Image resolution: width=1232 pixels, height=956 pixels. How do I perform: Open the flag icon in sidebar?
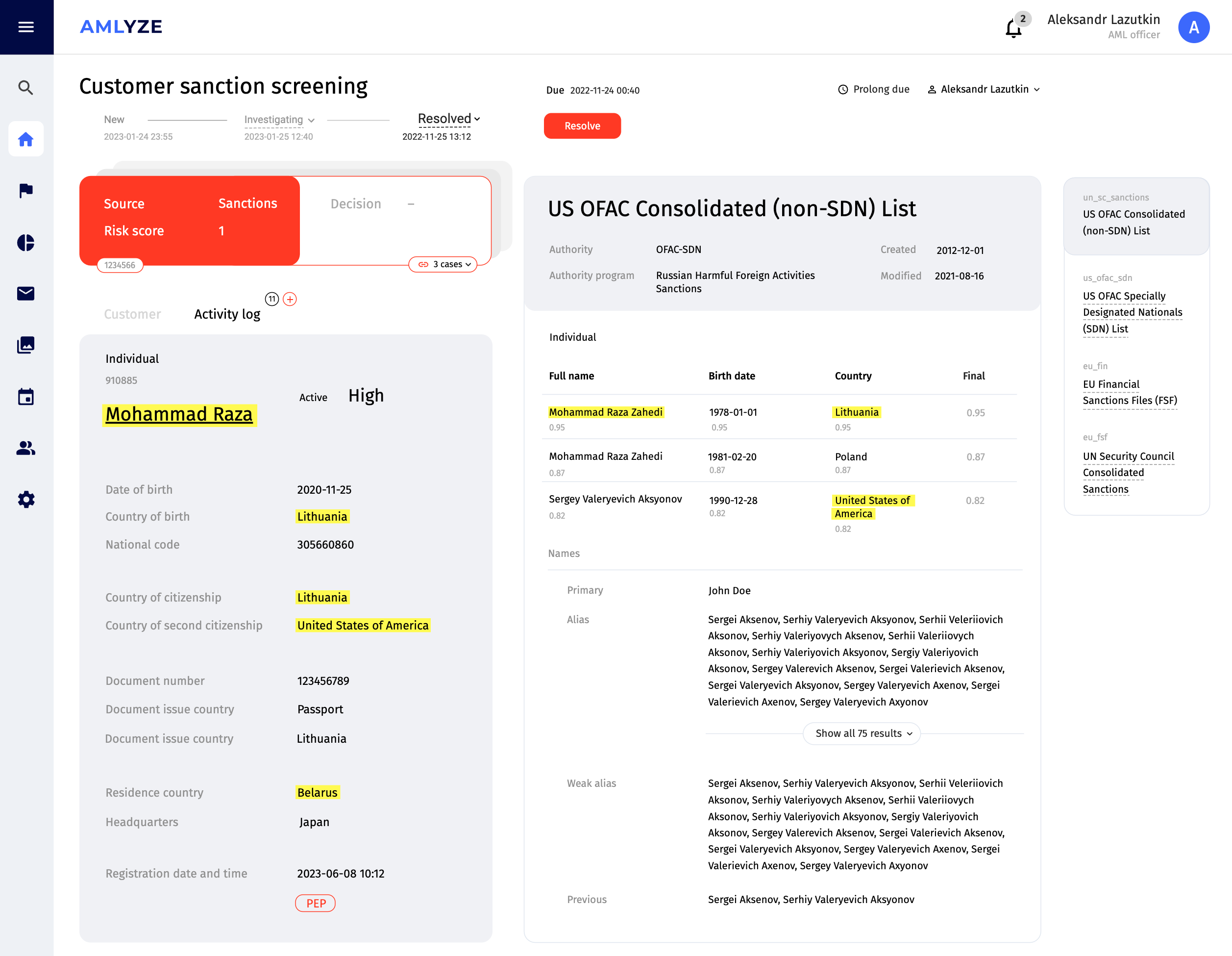click(x=26, y=191)
